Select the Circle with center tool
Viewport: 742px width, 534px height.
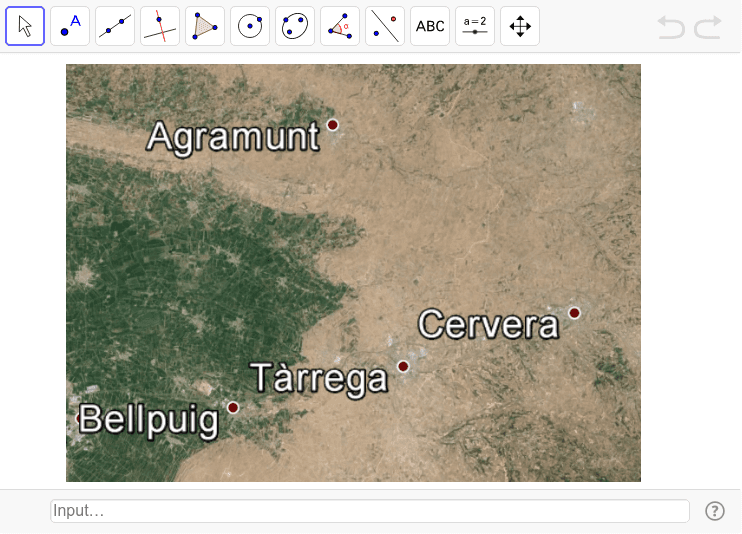tap(250, 26)
